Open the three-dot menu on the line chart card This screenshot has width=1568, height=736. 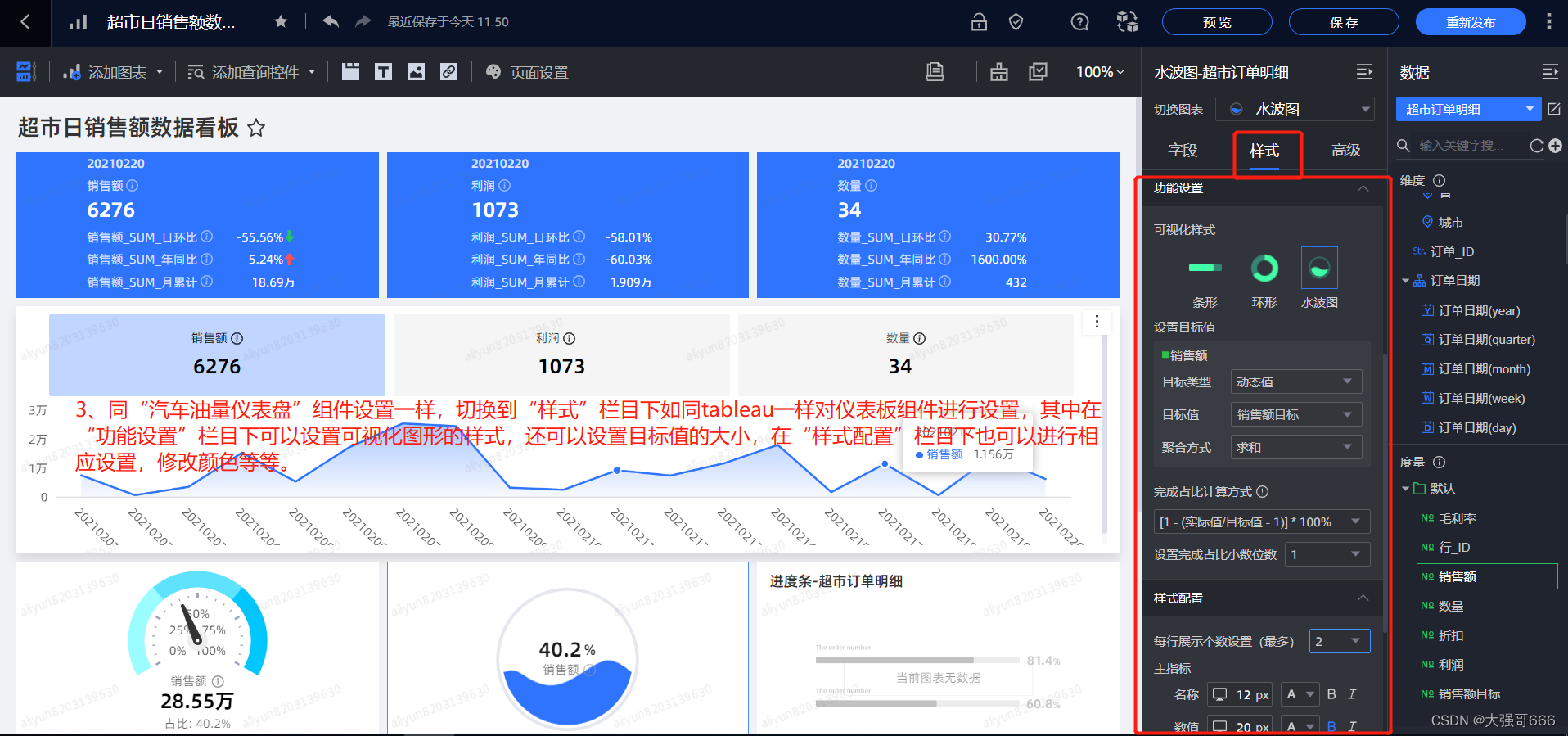tap(1097, 322)
